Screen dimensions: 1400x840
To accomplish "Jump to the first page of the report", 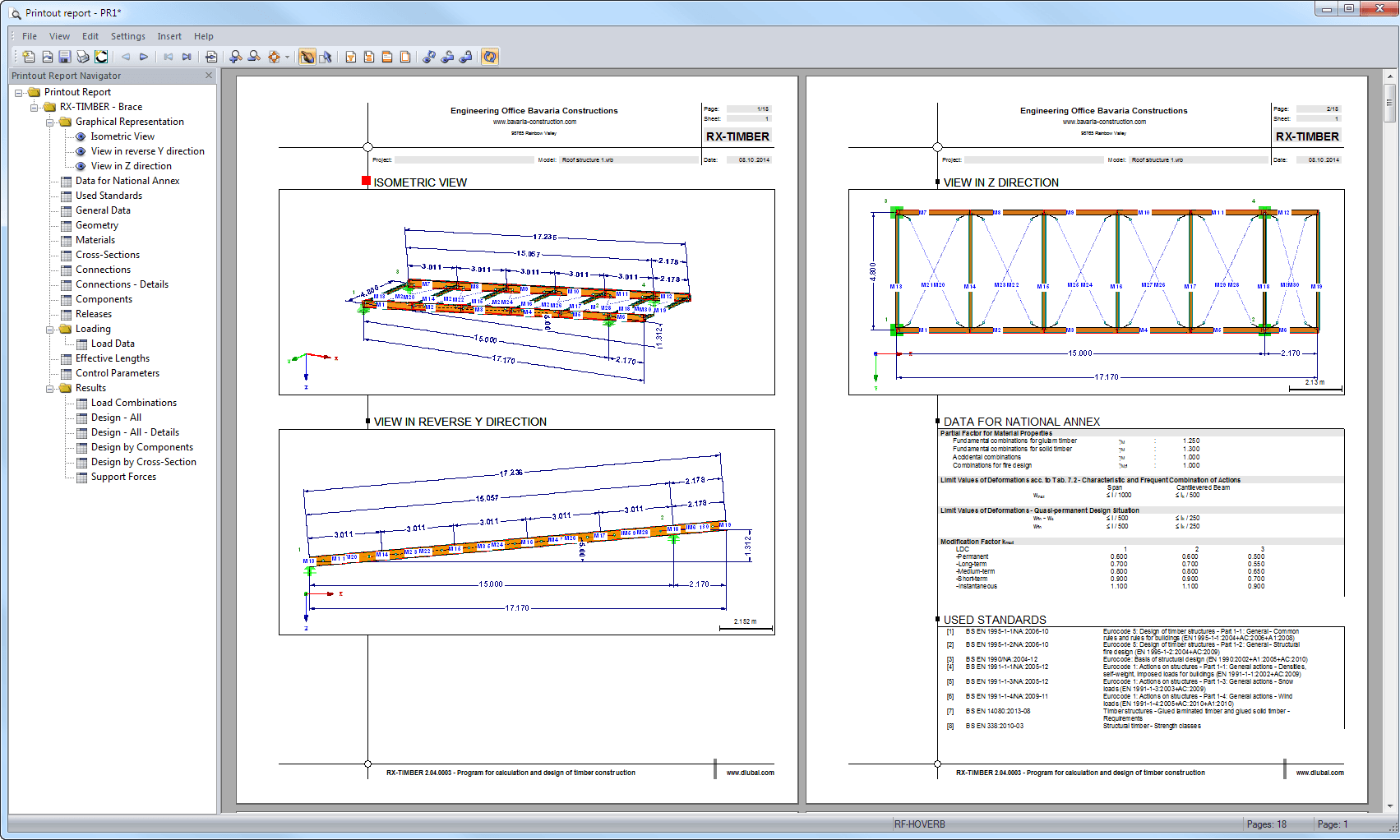I will (x=169, y=57).
